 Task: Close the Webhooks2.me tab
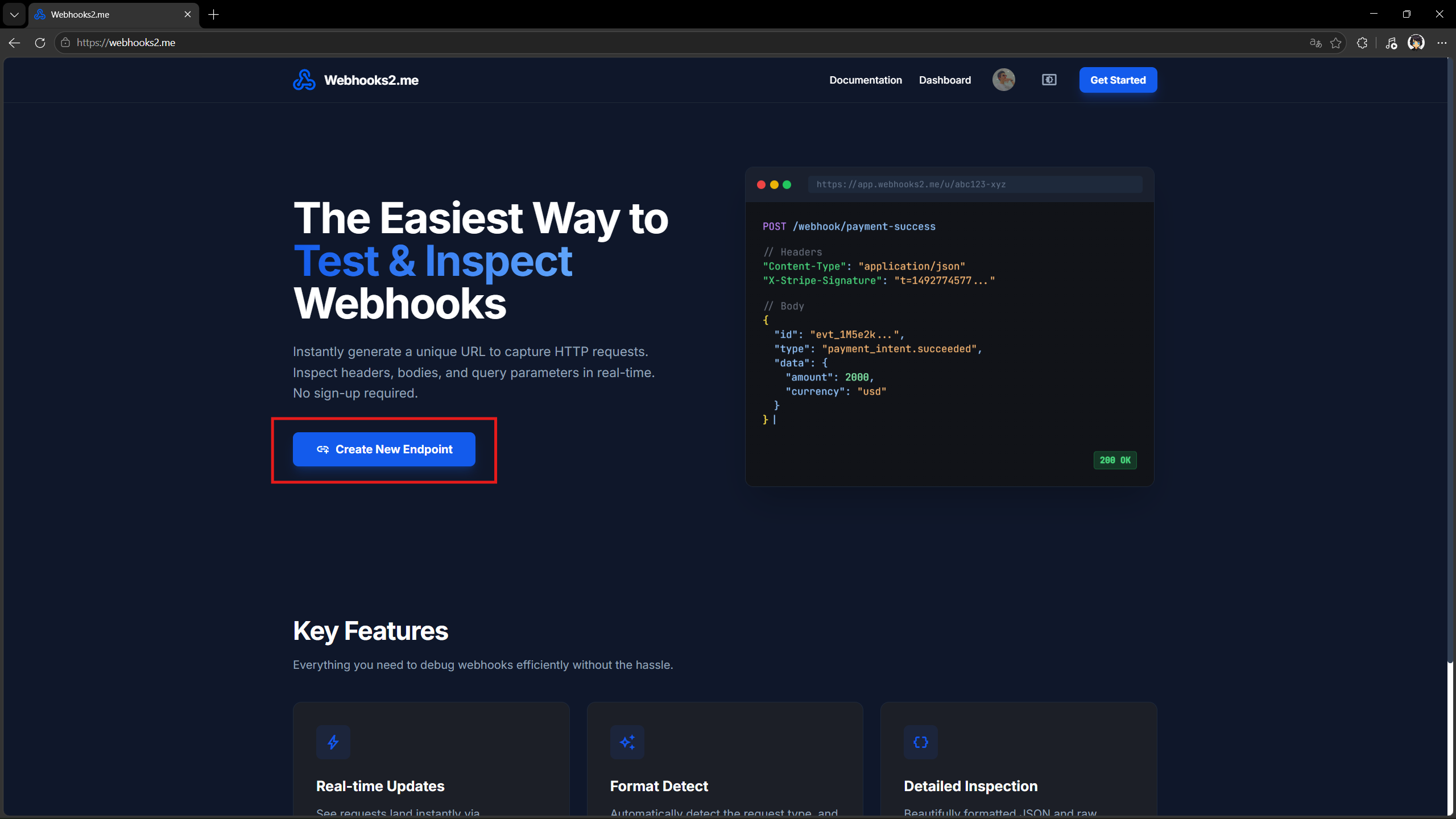[x=188, y=15]
